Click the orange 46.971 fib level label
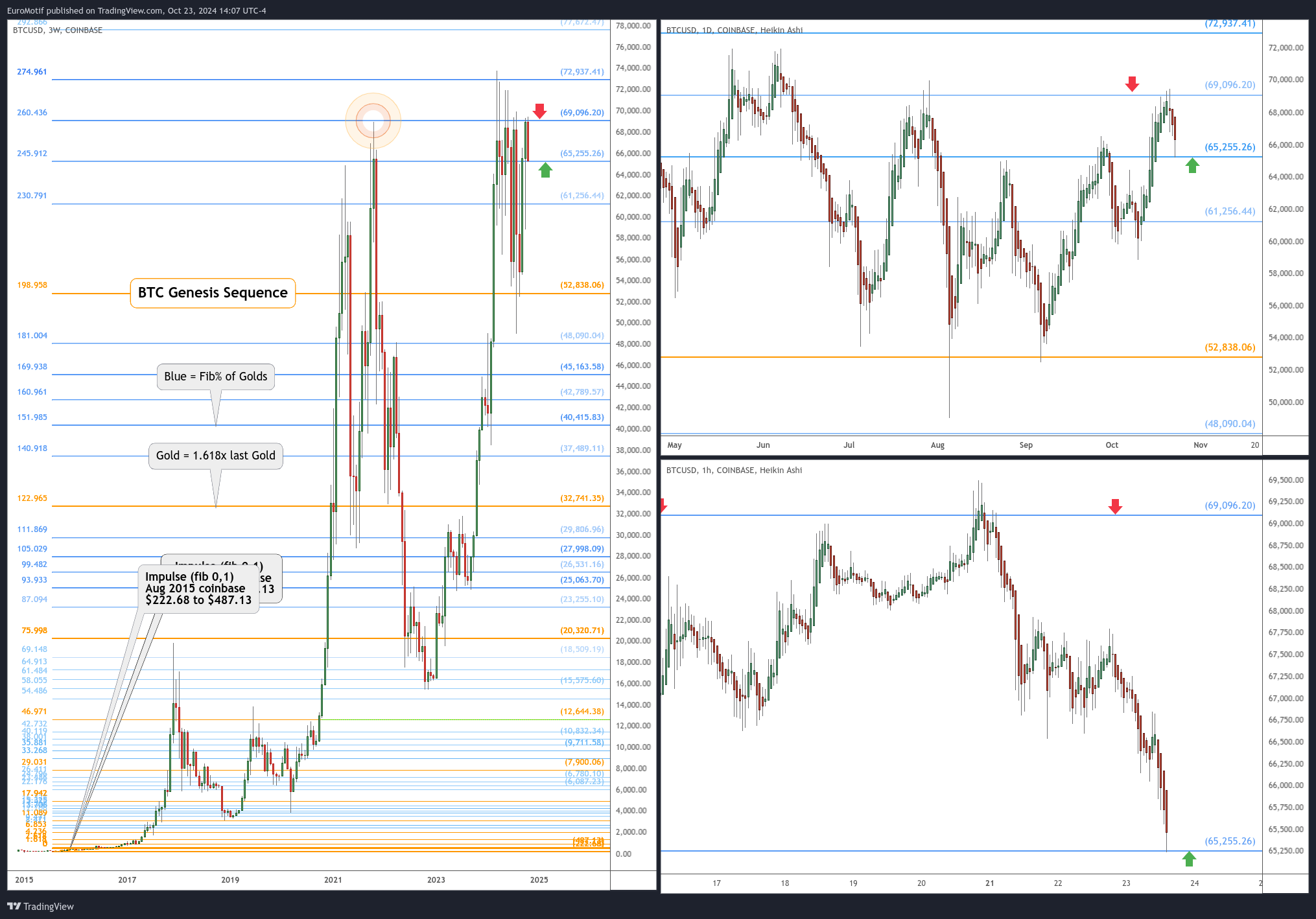This screenshot has width=1316, height=919. point(34,712)
